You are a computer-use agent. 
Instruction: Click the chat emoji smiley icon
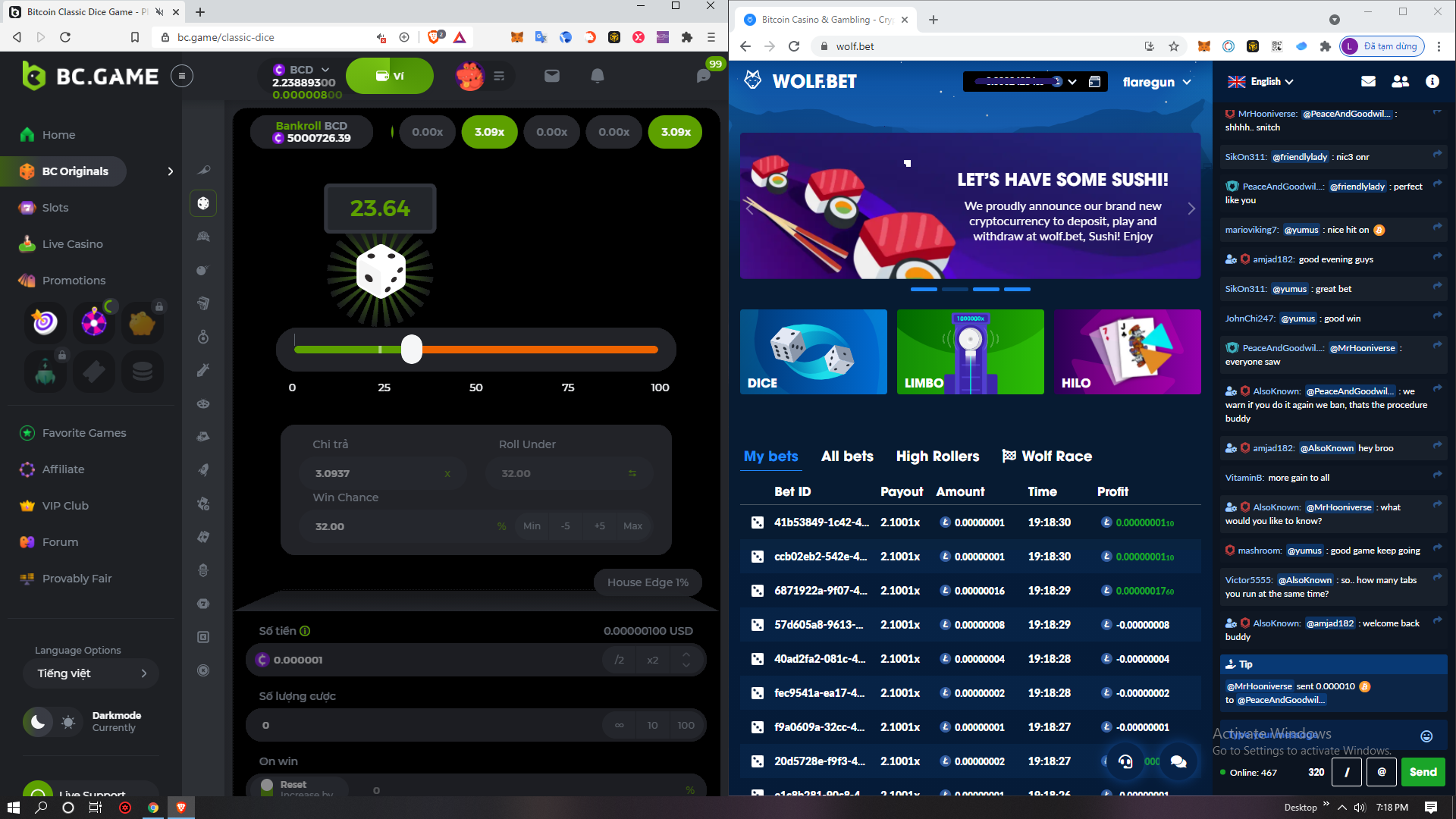[x=1426, y=736]
